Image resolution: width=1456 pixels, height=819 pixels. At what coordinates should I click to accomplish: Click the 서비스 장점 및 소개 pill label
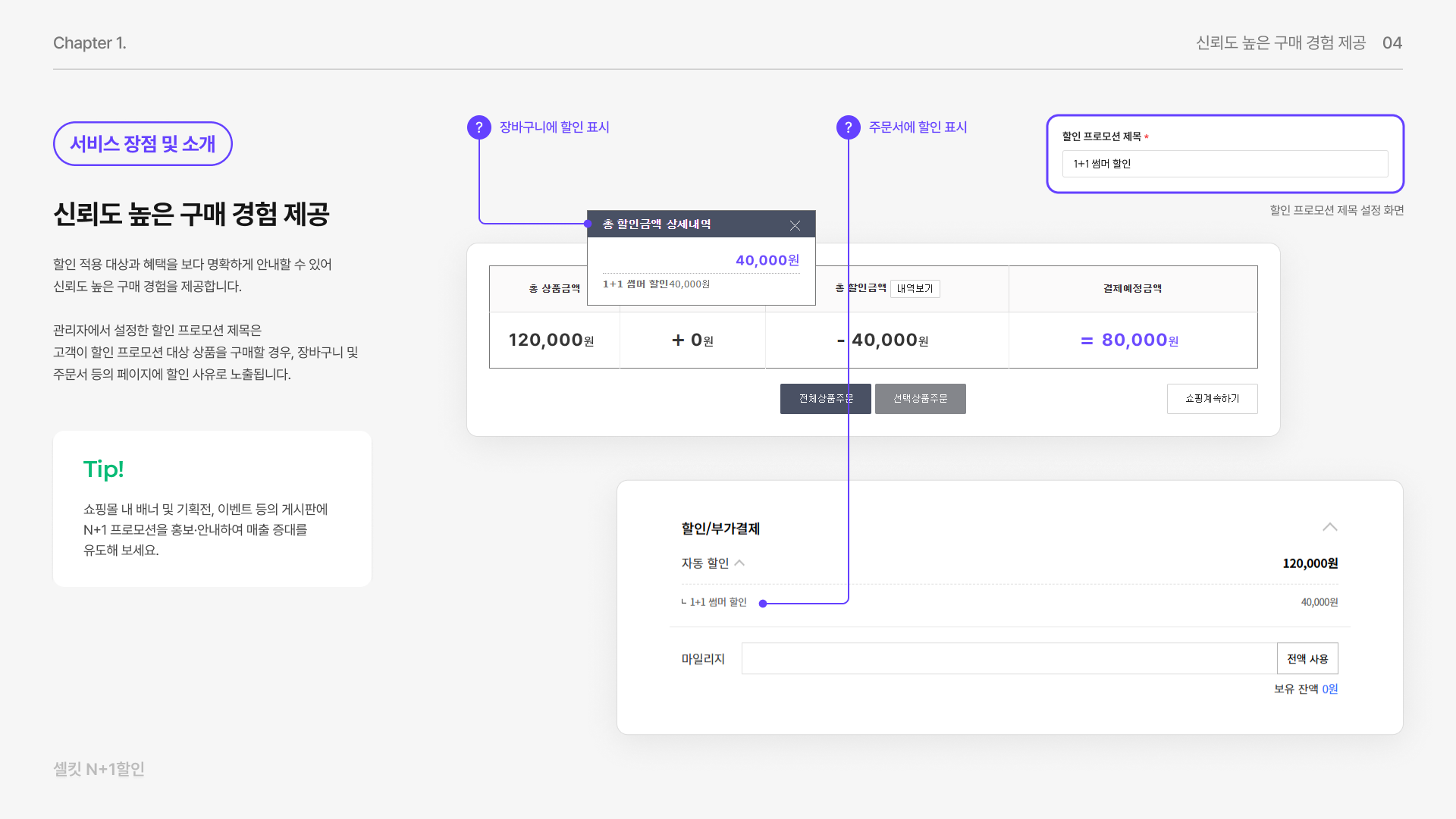pyautogui.click(x=143, y=144)
